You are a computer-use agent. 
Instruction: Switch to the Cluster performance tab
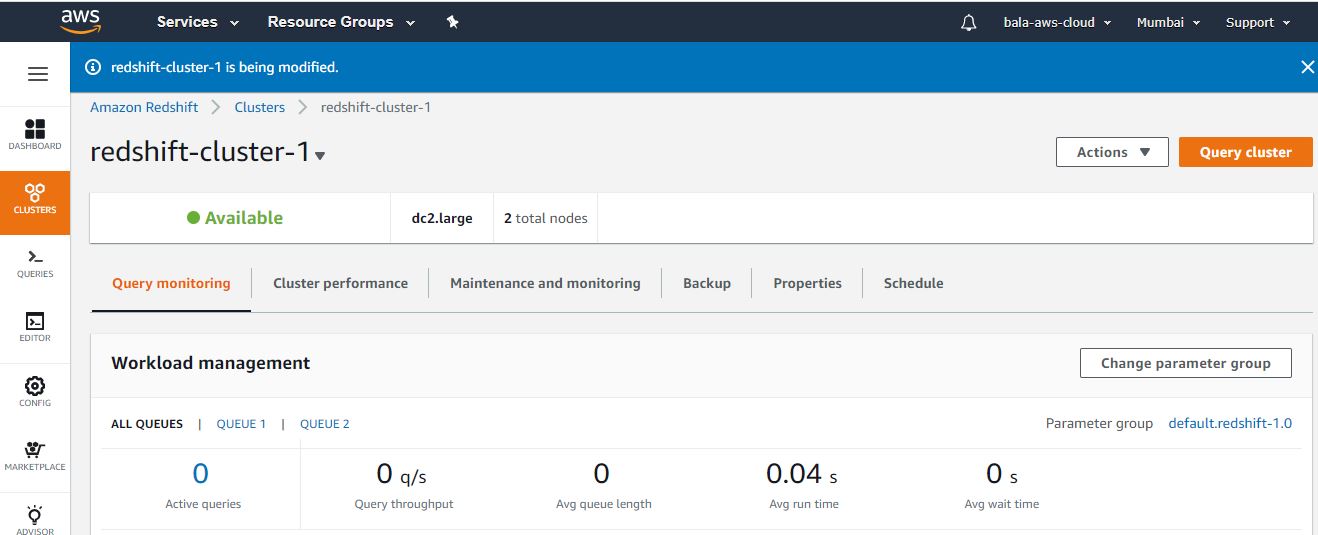[340, 283]
